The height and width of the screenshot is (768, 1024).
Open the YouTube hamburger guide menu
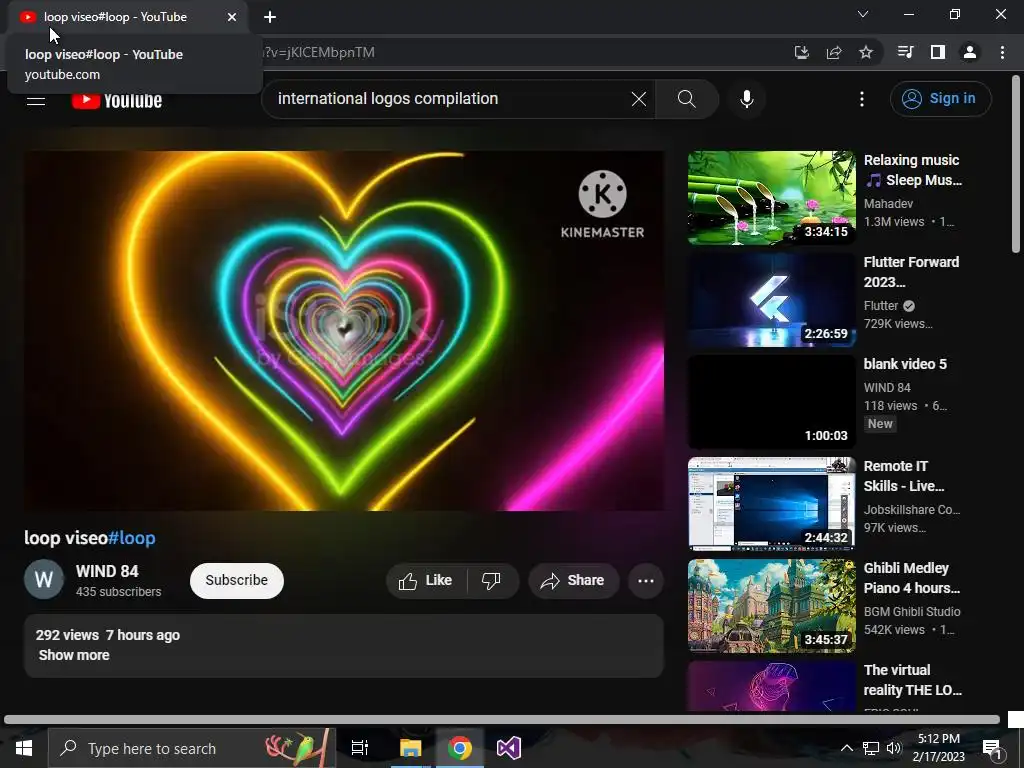[x=36, y=101]
